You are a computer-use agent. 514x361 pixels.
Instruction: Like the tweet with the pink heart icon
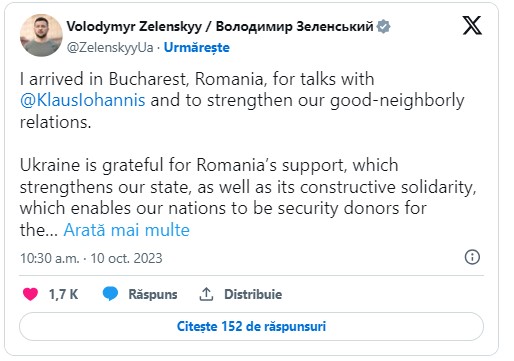point(30,294)
